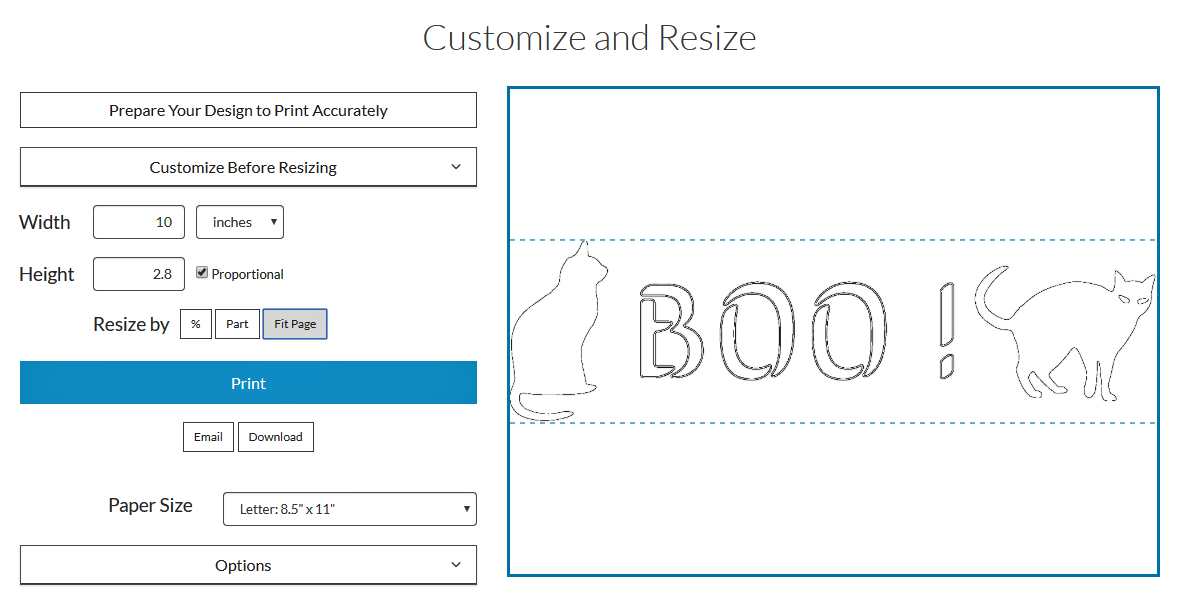Select resize by percent button
The width and height of the screenshot is (1193, 602).
point(196,324)
